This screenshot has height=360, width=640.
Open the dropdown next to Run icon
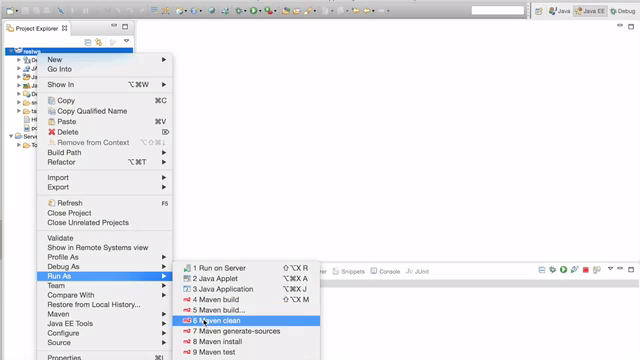click(x=260, y=11)
